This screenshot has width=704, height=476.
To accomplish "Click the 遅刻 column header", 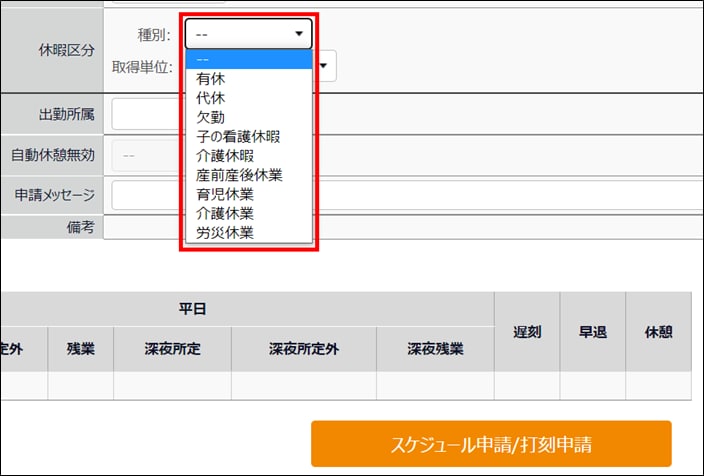I will (x=527, y=332).
